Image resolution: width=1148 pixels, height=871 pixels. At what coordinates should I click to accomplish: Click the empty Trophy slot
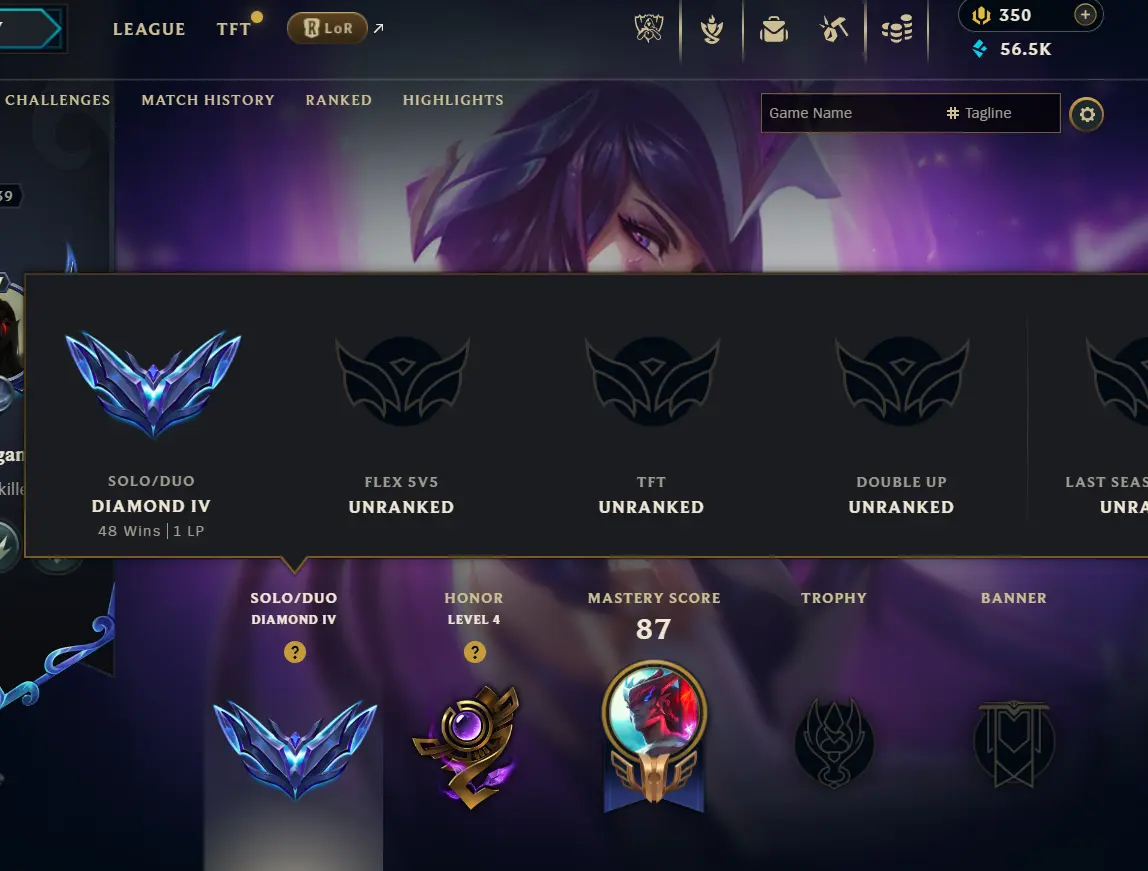(834, 742)
